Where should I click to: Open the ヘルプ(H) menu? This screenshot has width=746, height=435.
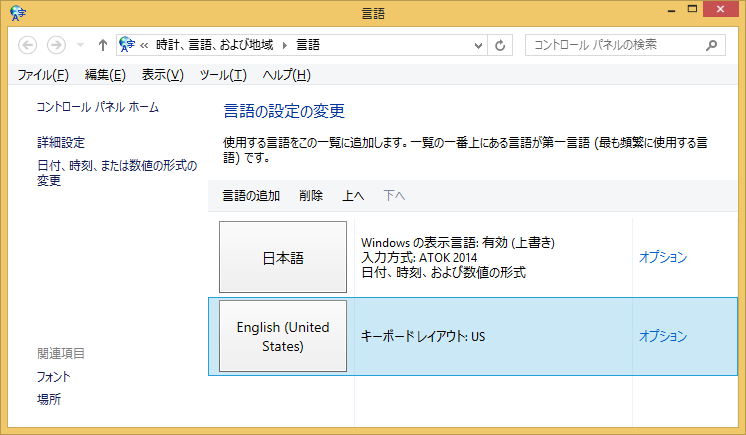(286, 75)
